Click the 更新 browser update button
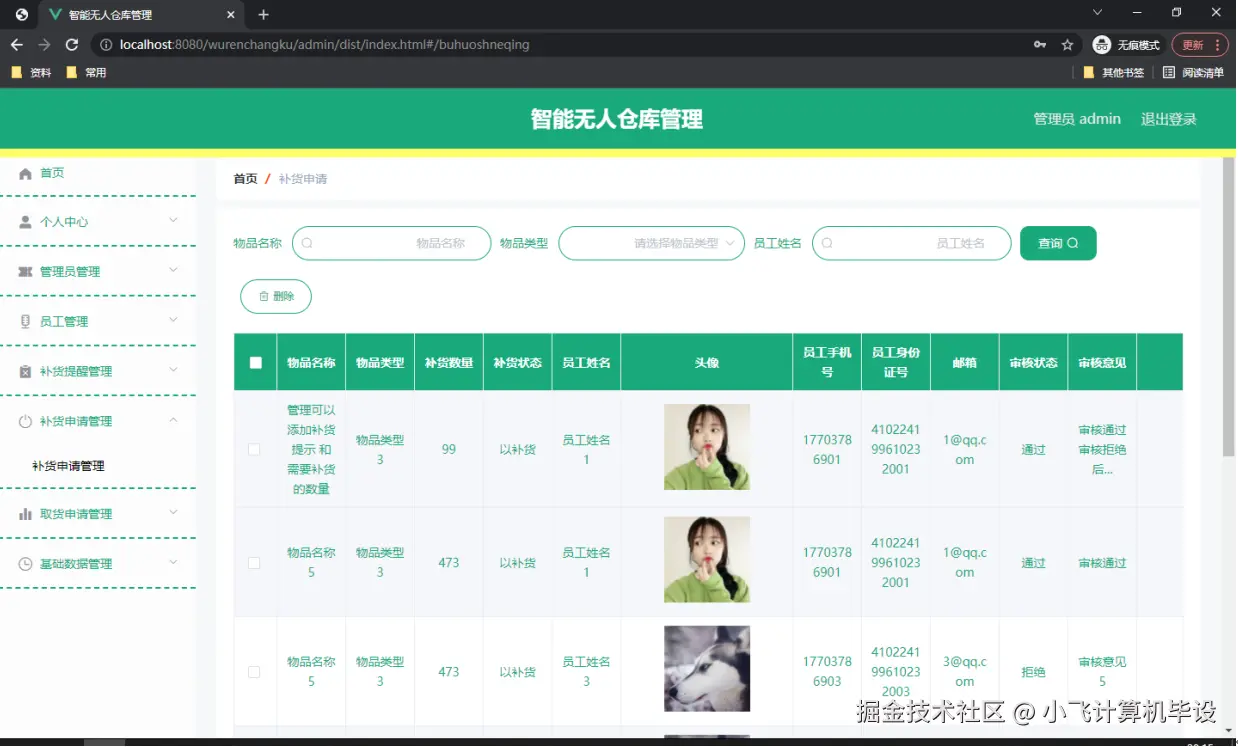This screenshot has width=1238, height=747. 1199,45
